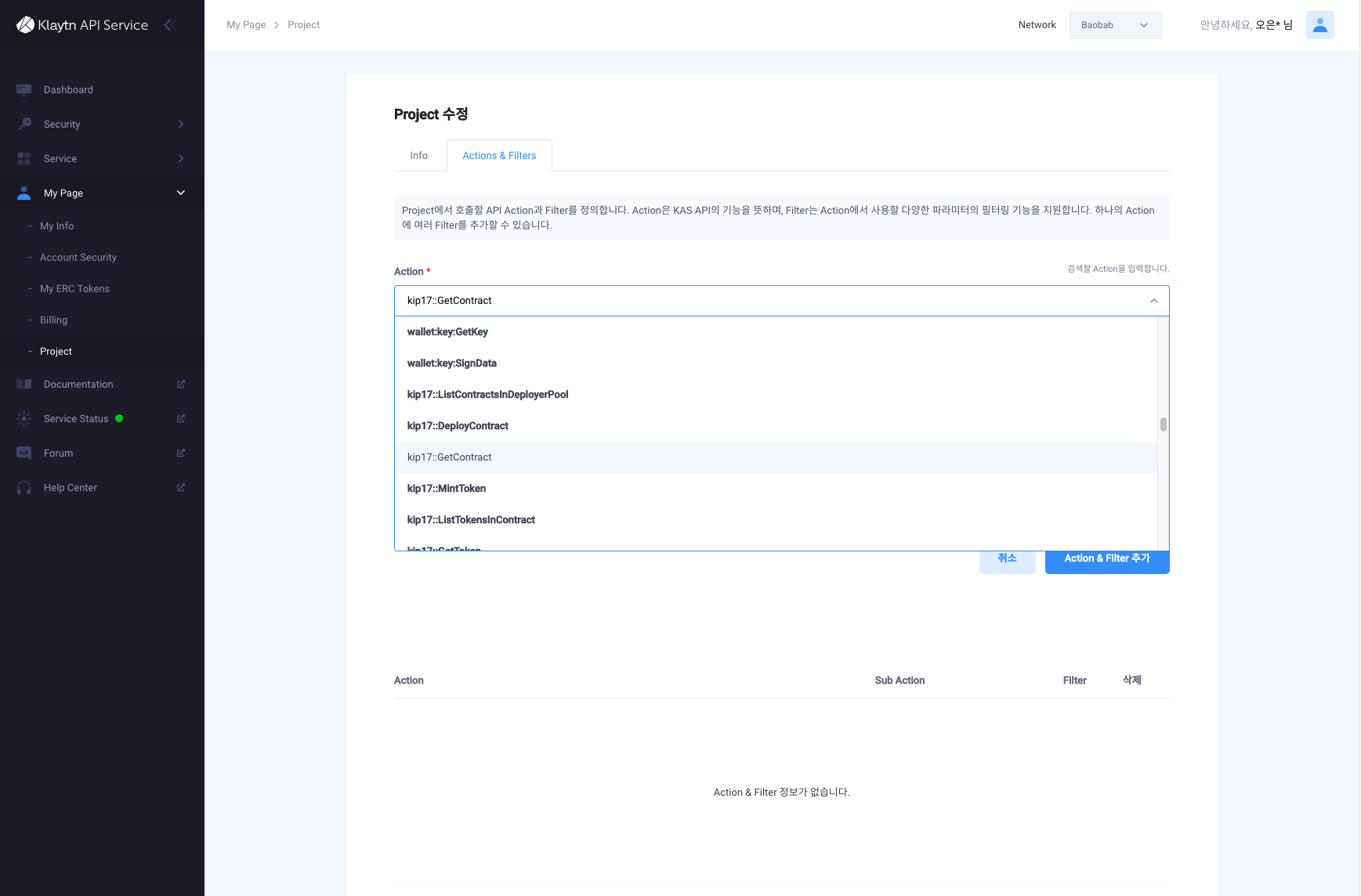Expand the Security submenu chevron

(181, 124)
